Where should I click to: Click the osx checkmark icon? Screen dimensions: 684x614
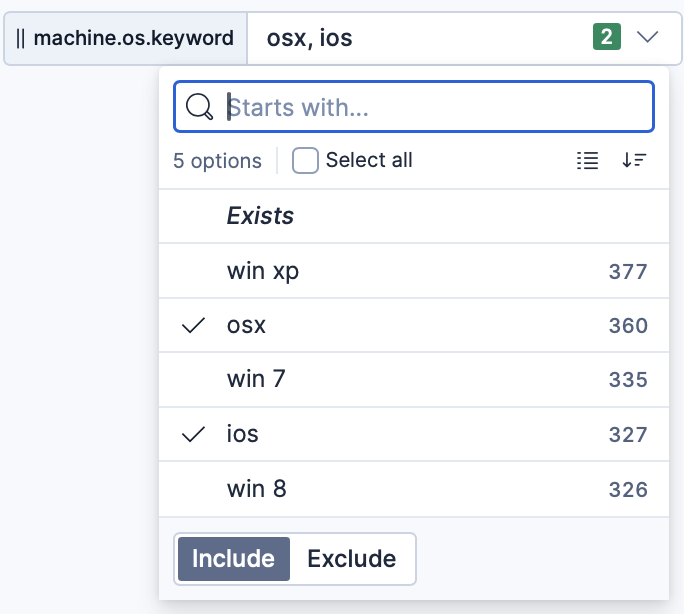click(195, 325)
